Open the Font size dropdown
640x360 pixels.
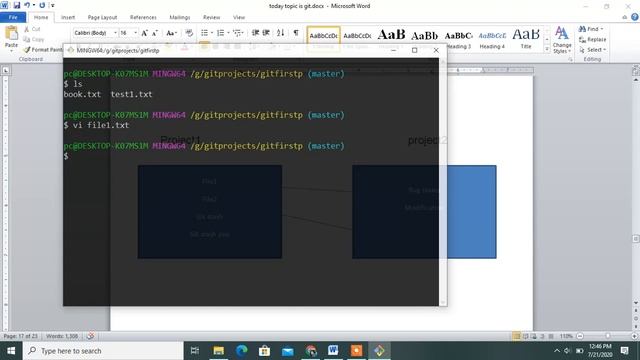[136, 33]
